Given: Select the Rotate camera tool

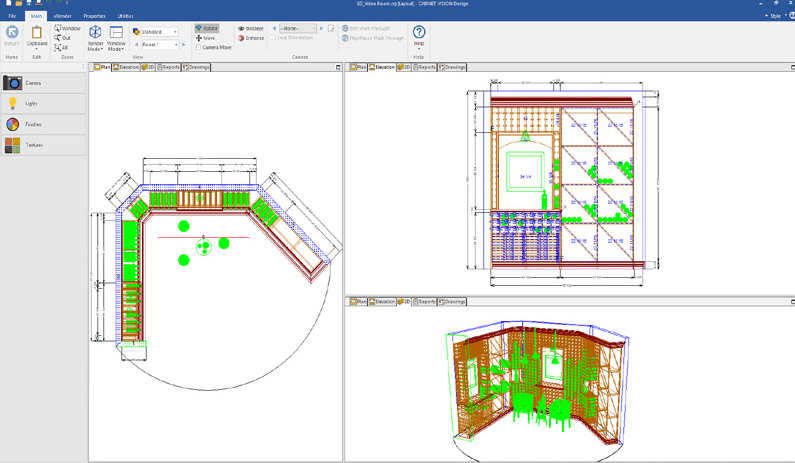Looking at the screenshot, I should point(207,28).
